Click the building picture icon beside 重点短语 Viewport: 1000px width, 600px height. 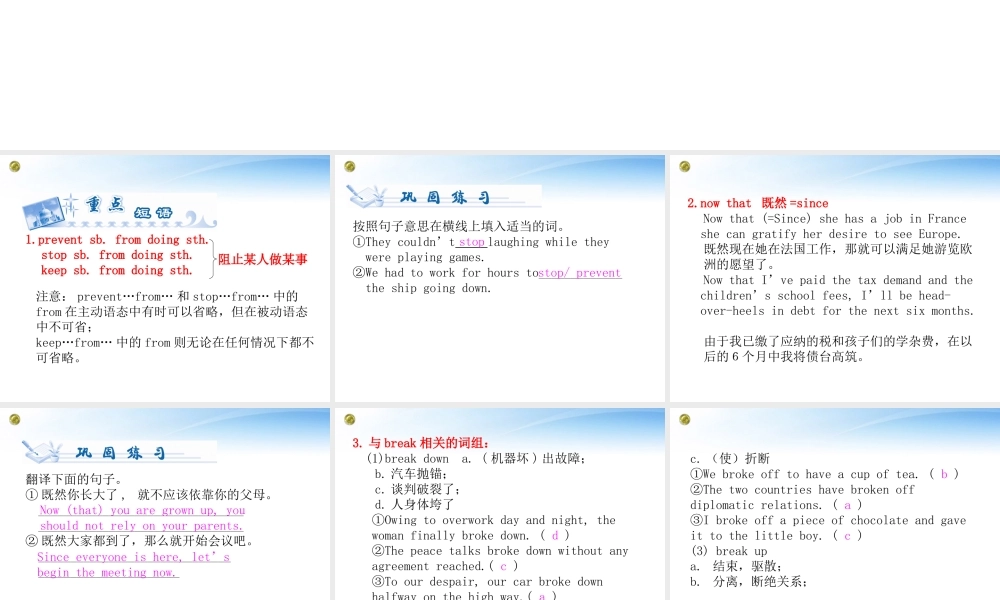pos(43,214)
